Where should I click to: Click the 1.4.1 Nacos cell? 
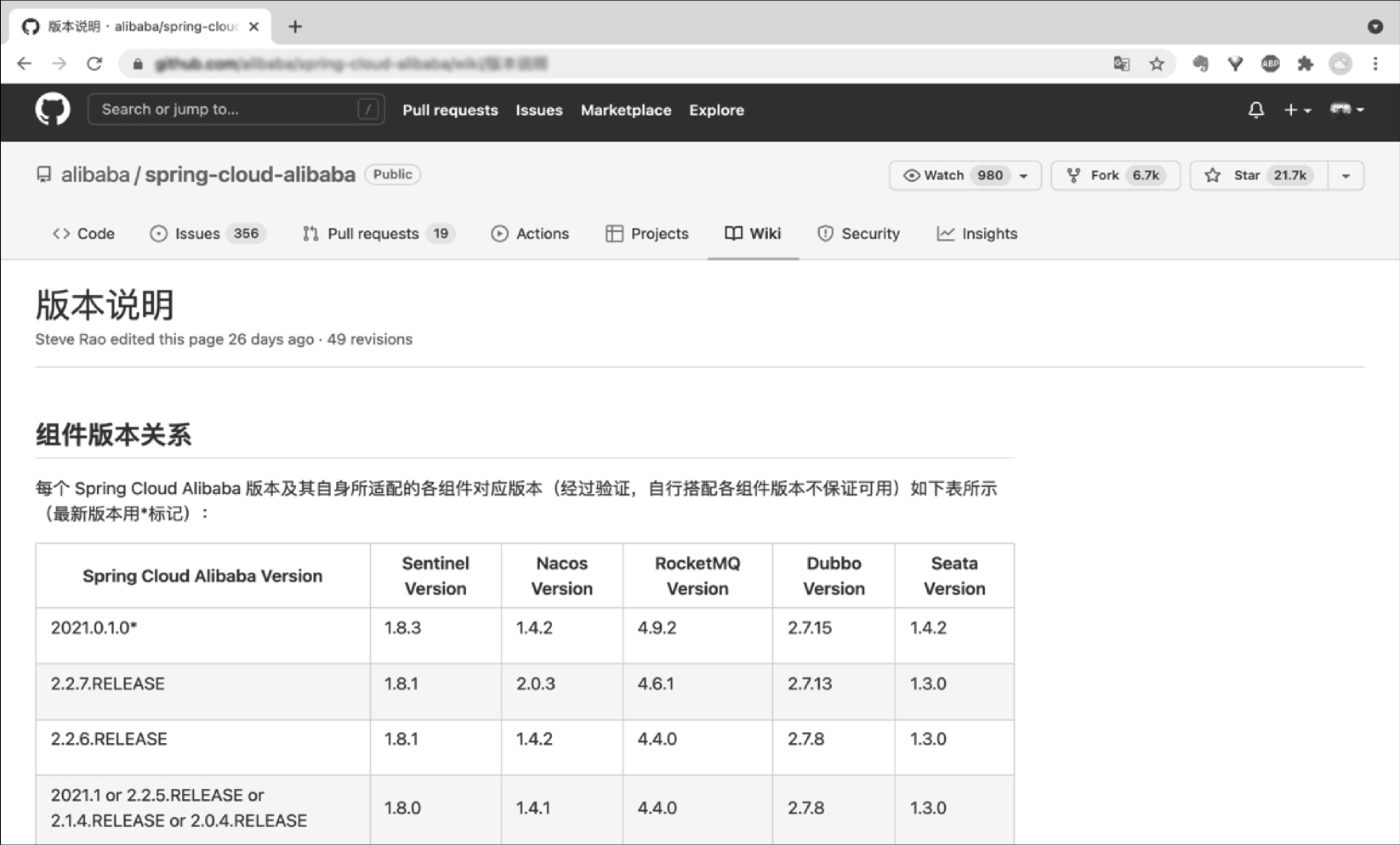[x=561, y=808]
